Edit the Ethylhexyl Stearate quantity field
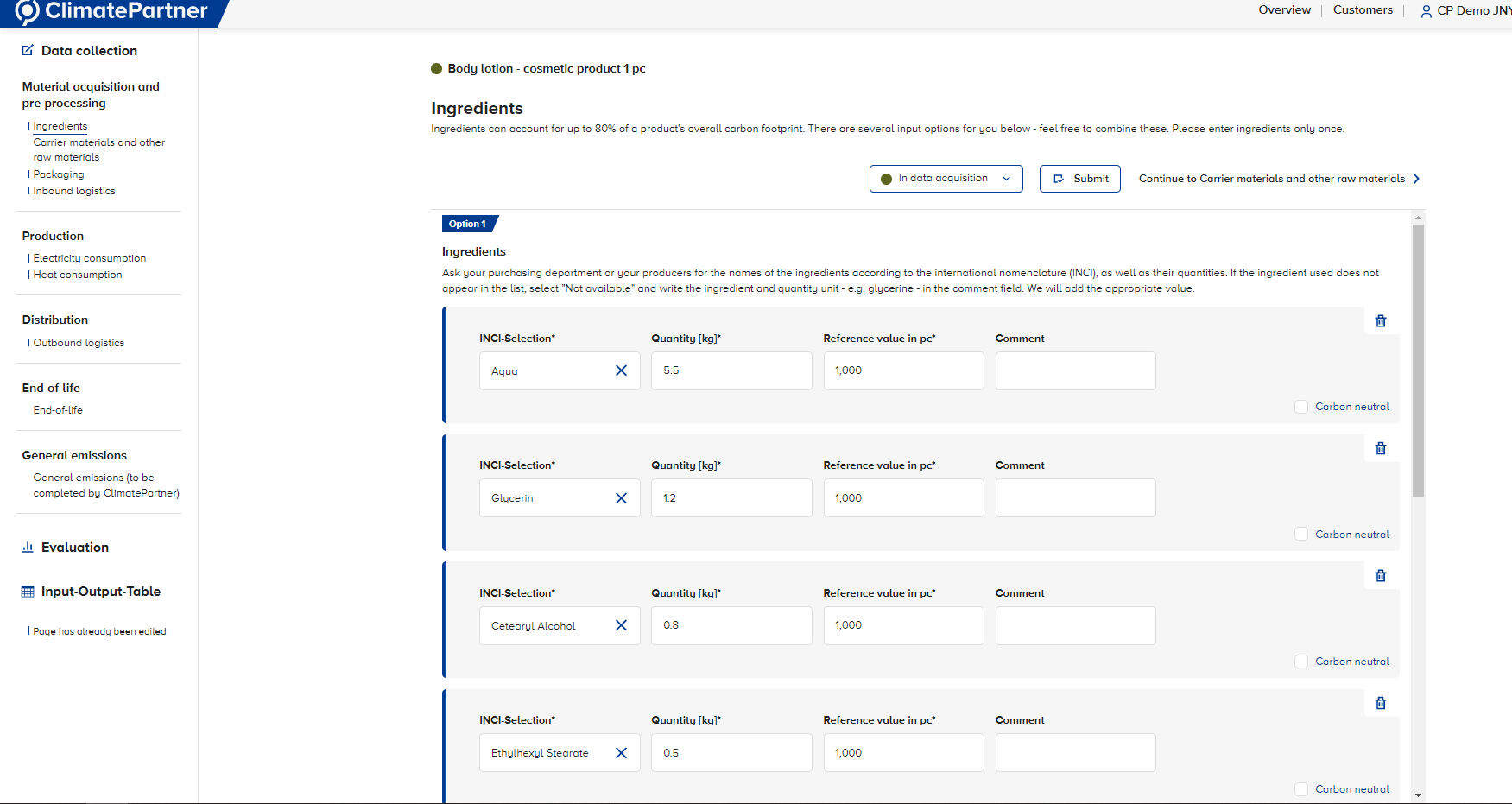Image resolution: width=1512 pixels, height=804 pixels. coord(731,753)
